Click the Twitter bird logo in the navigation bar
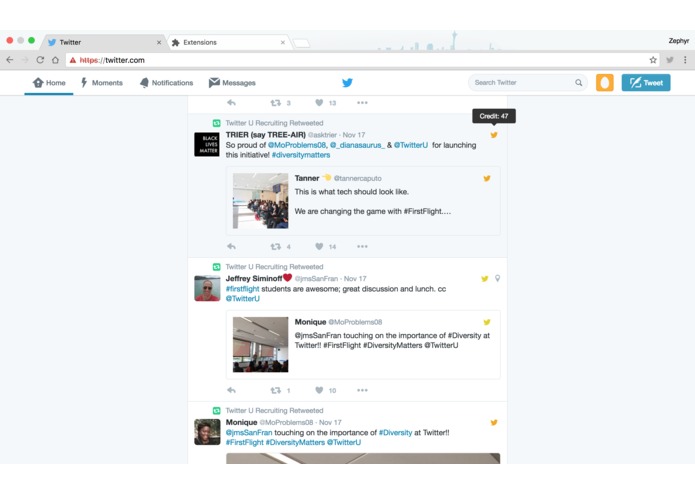Screen dimensions: 695x494 [348, 82]
